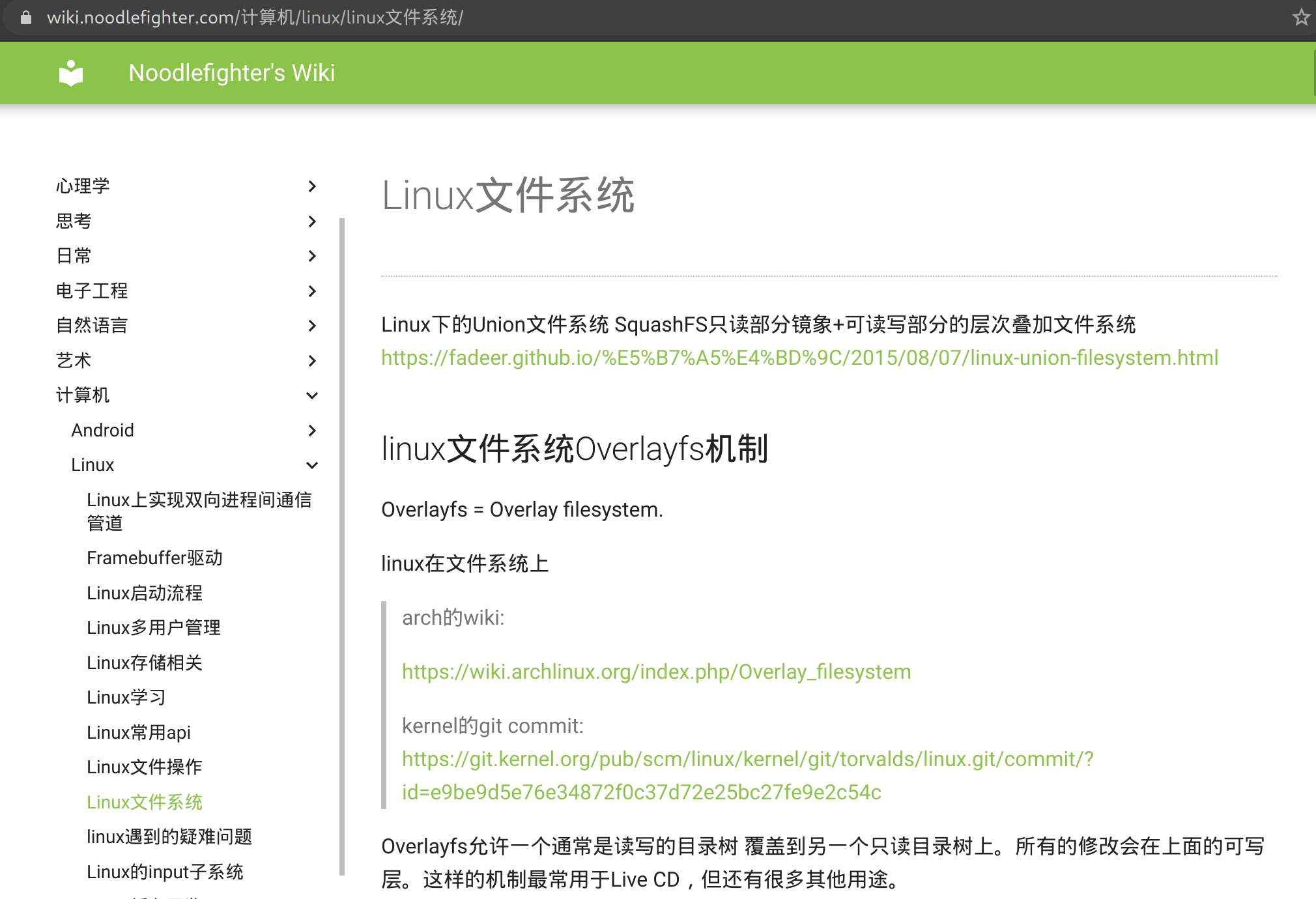Open the fadeer.github.io union filesystem link
The width and height of the screenshot is (1316, 899).
(799, 358)
